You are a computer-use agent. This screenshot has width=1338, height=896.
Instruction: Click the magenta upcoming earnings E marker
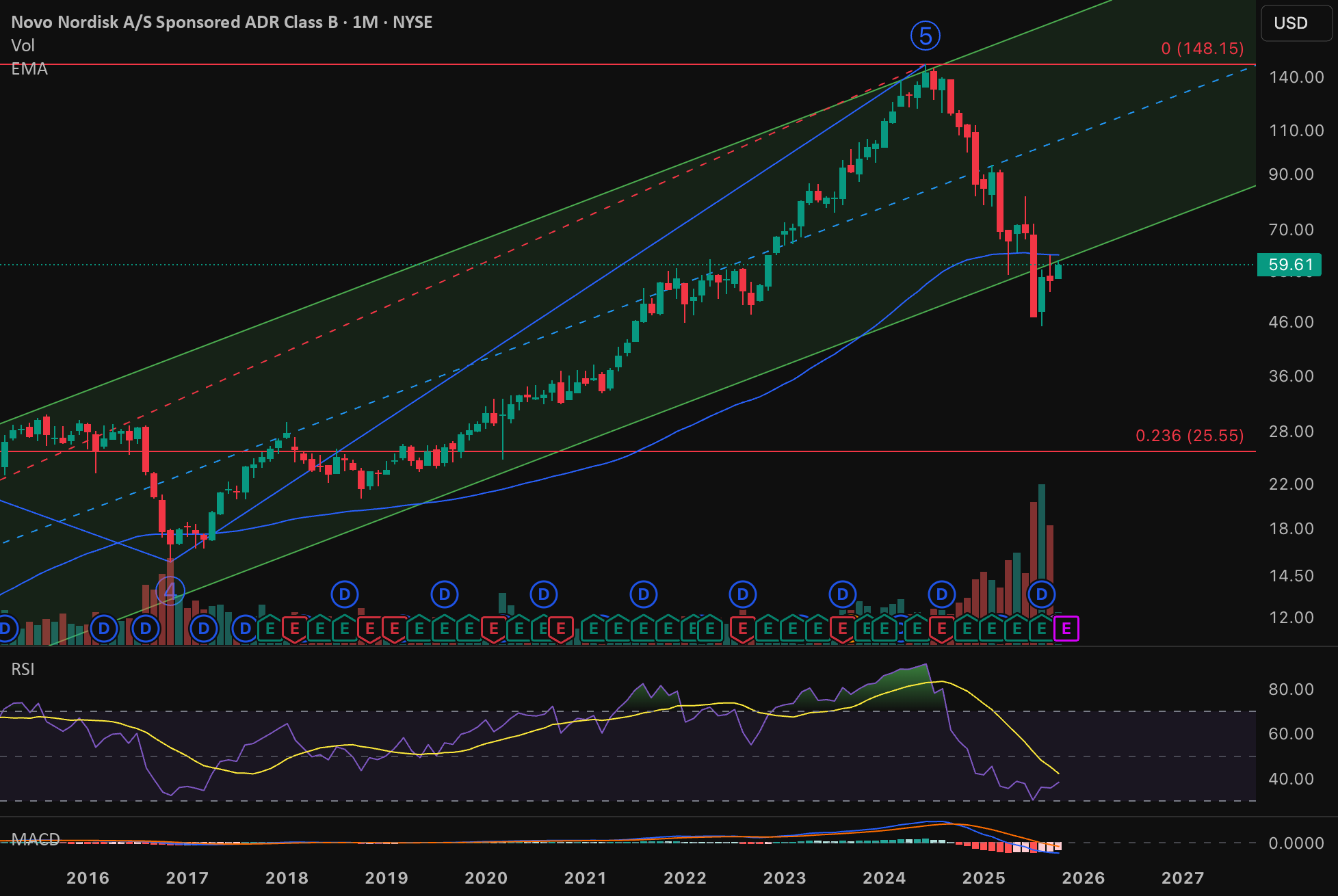coord(1066,629)
